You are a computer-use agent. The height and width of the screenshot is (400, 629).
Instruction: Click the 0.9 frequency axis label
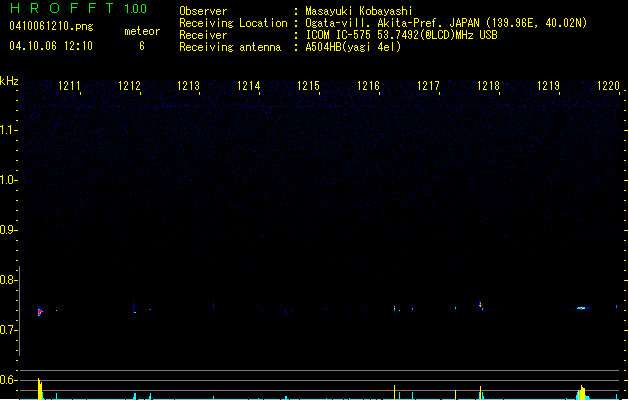[x=8, y=230]
